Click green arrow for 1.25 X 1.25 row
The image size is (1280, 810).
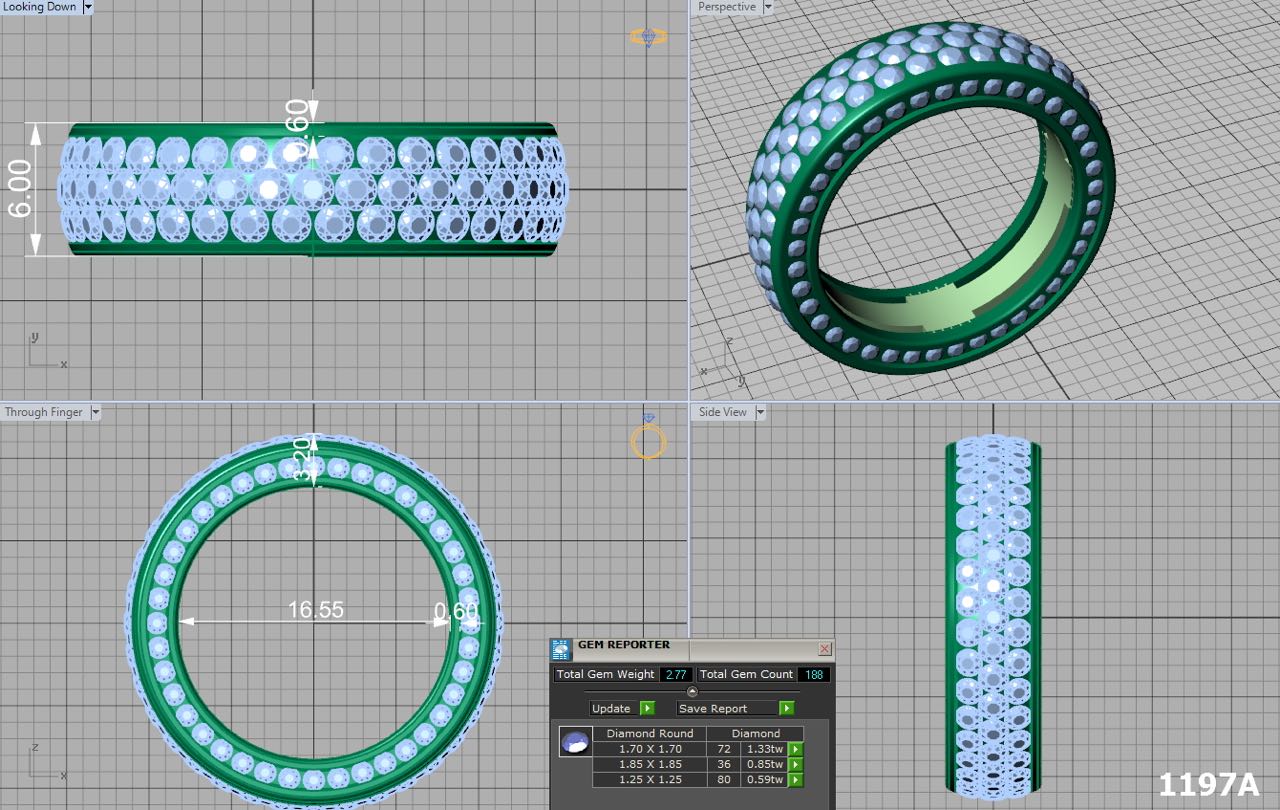point(796,779)
